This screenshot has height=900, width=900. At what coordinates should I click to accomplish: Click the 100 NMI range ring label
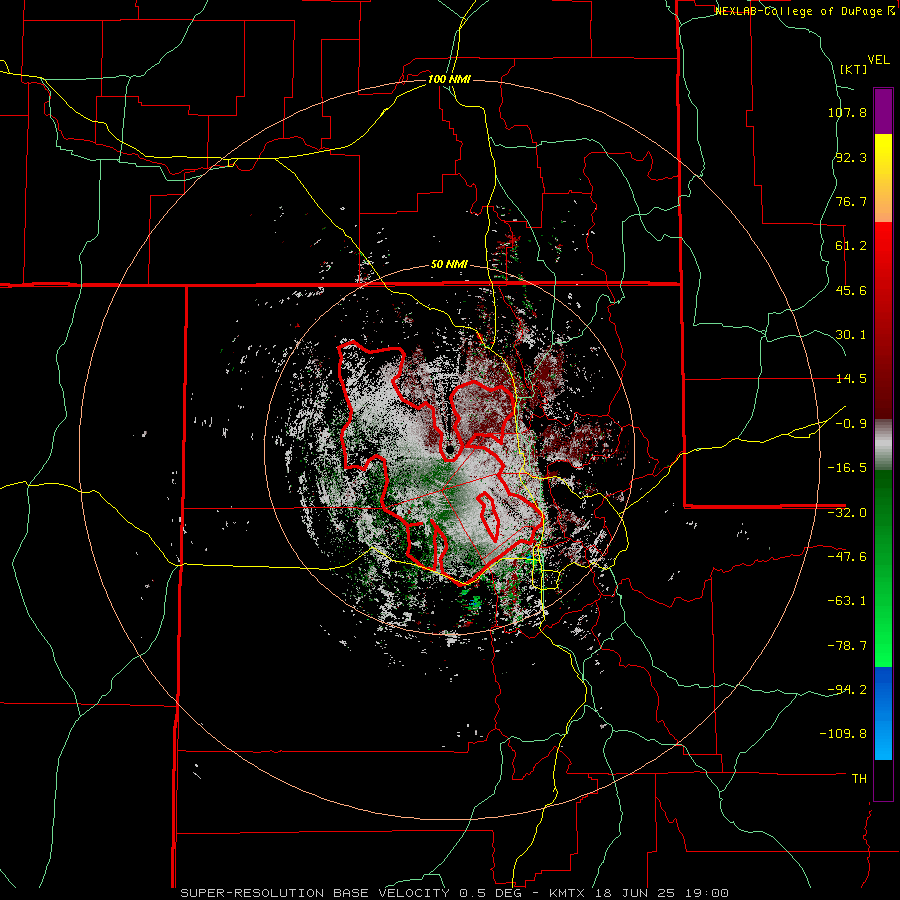tap(449, 79)
